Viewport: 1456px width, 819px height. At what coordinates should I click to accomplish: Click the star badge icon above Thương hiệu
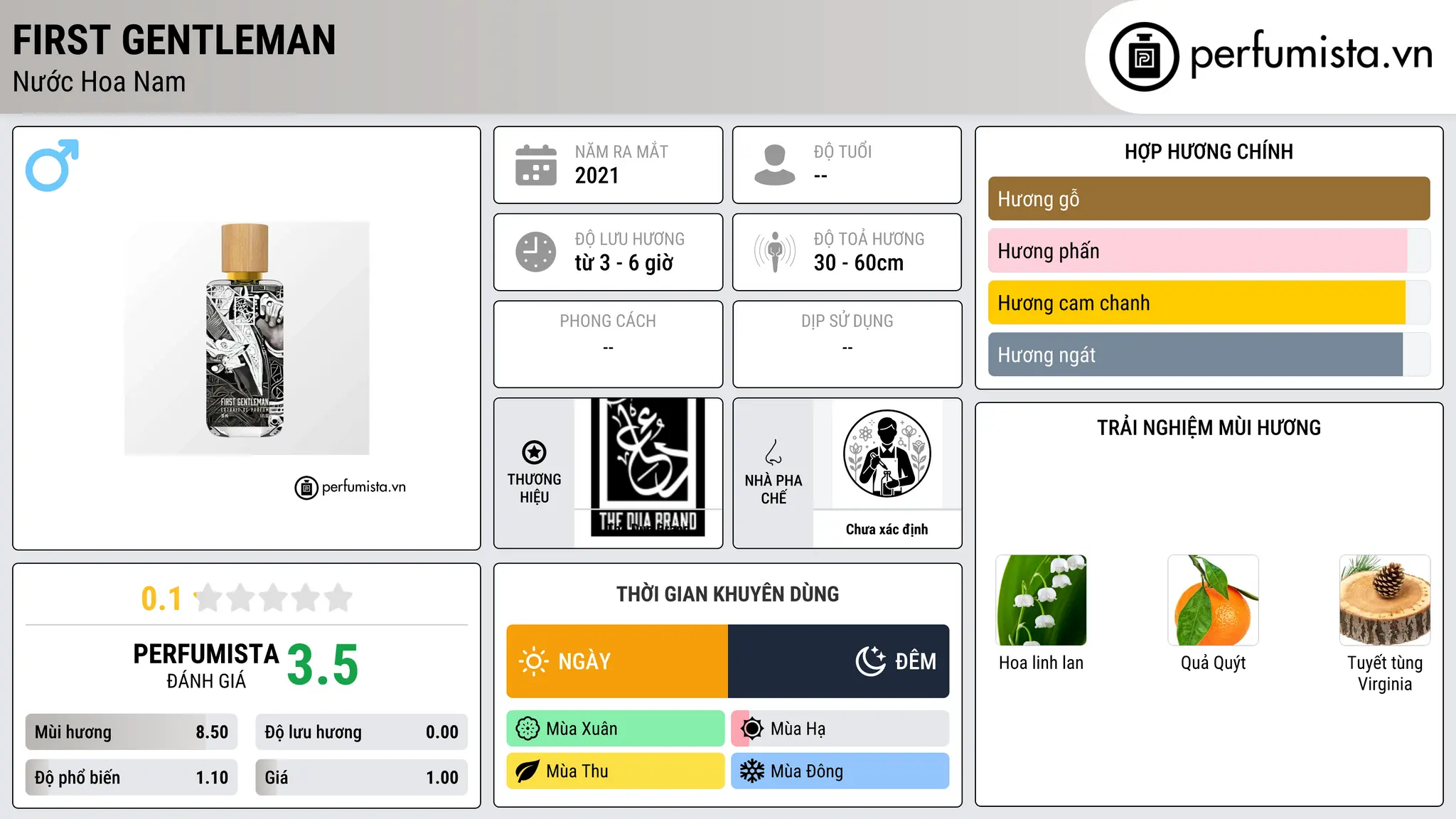point(534,452)
